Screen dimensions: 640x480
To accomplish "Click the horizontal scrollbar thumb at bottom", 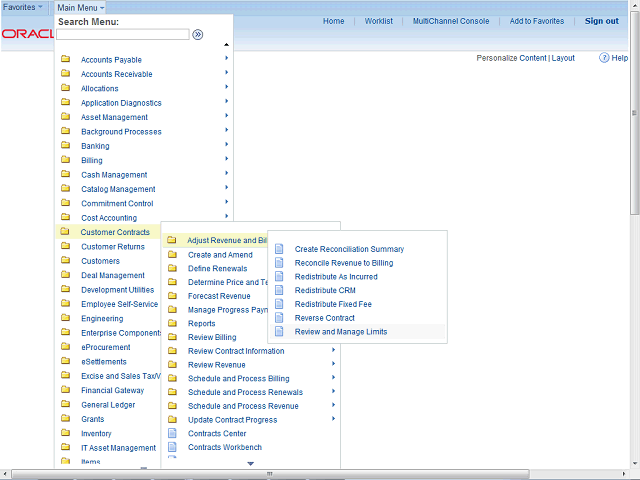I will (270, 474).
